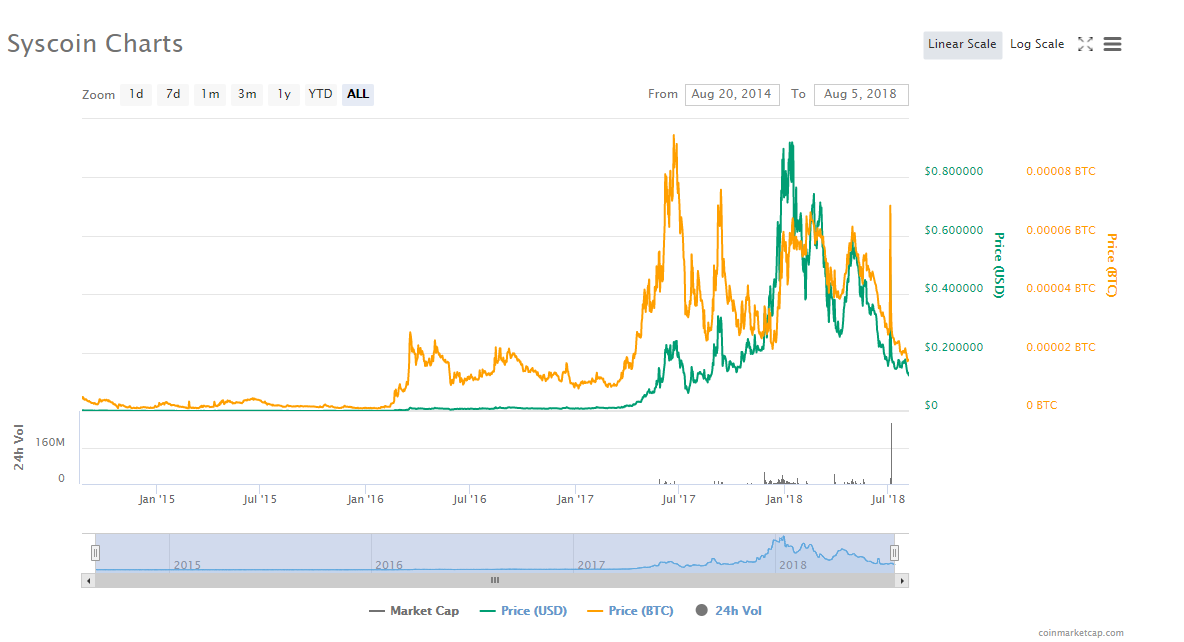
Task: Toggle Market Cap series in legend
Action: point(414,611)
